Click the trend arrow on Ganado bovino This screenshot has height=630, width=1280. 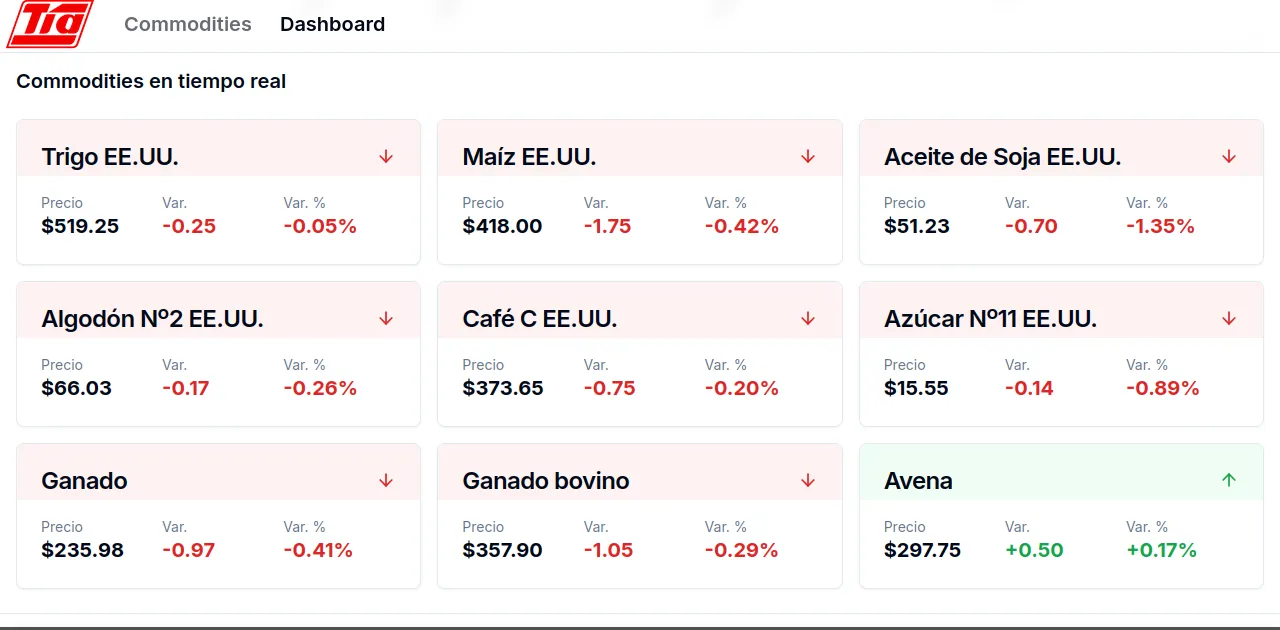(807, 480)
